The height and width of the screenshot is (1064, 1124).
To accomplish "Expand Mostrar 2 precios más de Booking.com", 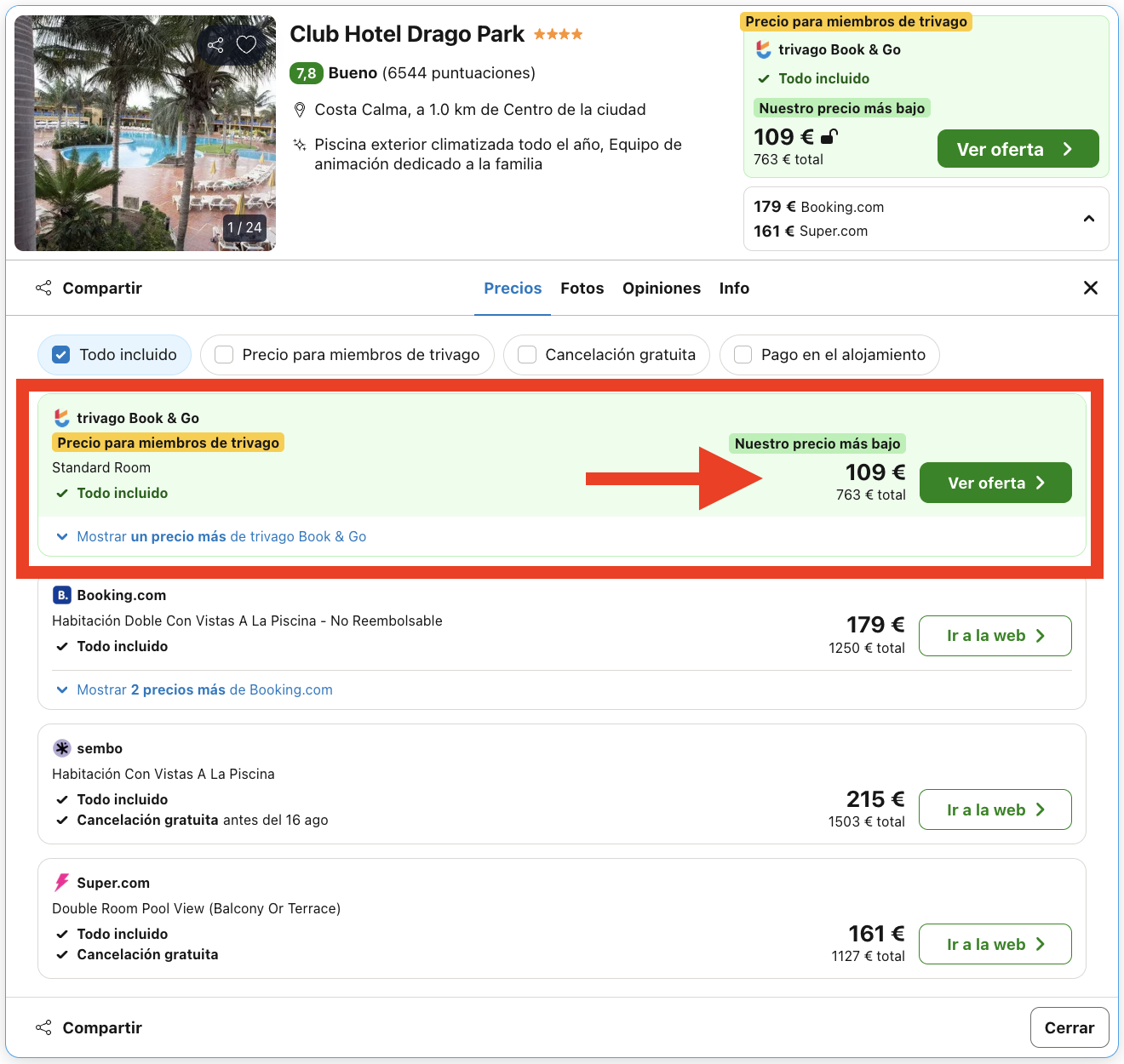I will click(x=194, y=690).
